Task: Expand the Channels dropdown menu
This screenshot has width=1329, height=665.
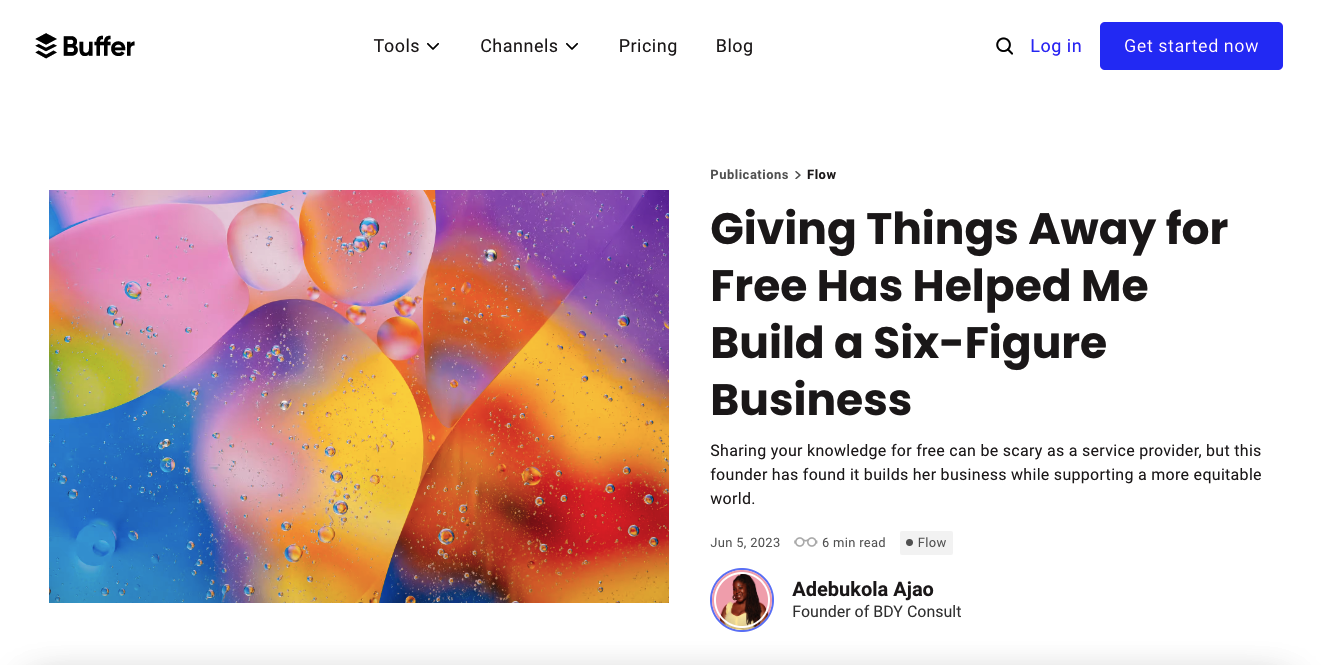Action: 529,46
